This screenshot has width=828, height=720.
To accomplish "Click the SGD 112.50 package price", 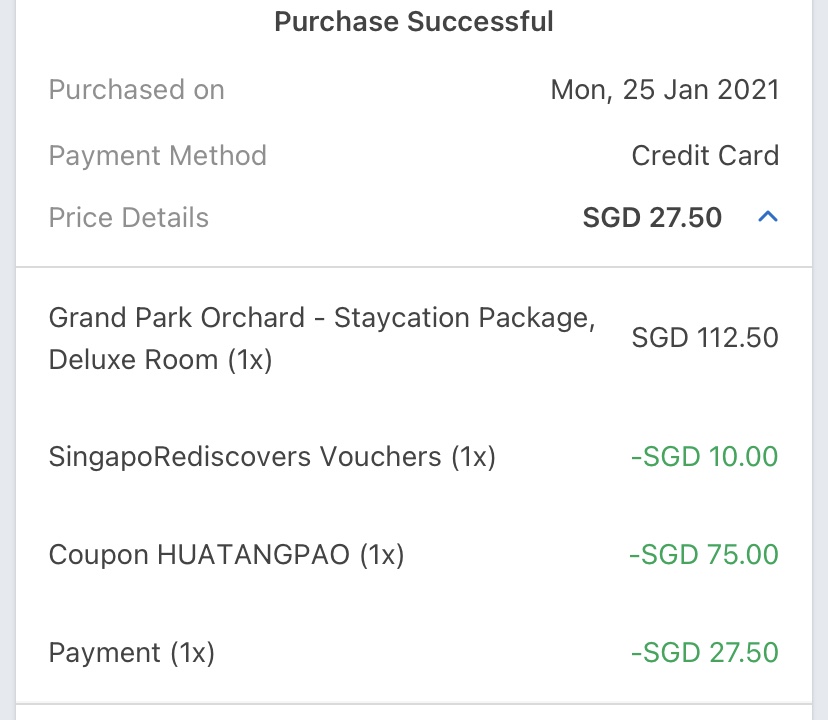I will (x=704, y=338).
